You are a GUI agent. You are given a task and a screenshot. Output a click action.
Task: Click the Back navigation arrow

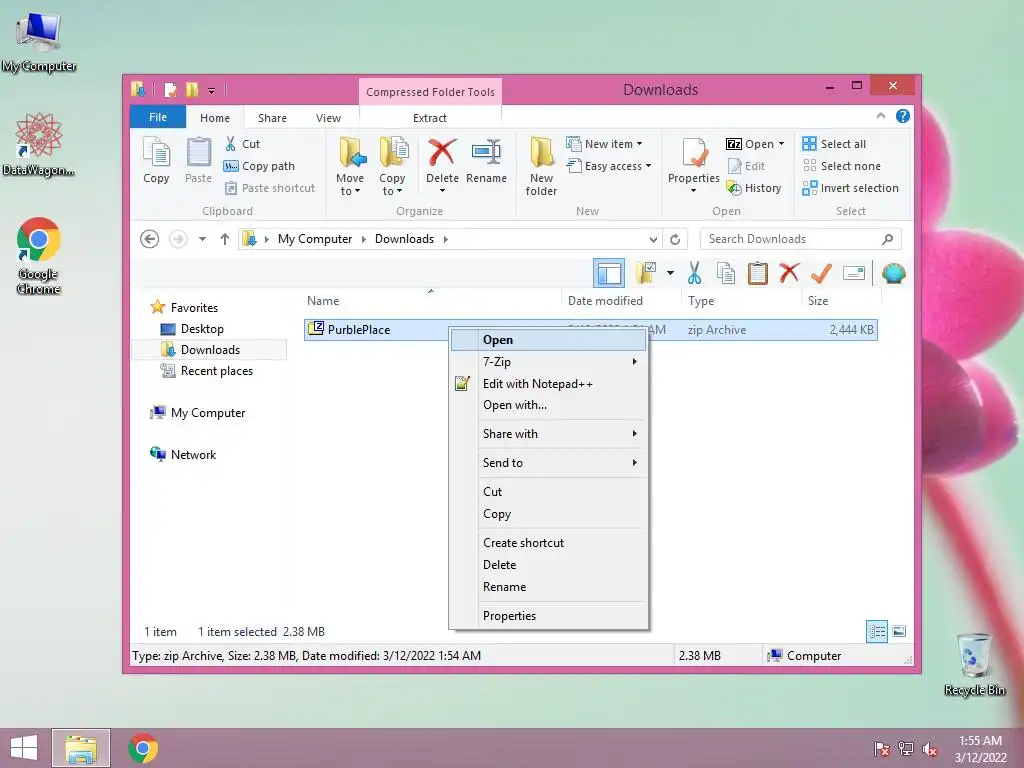[150, 239]
